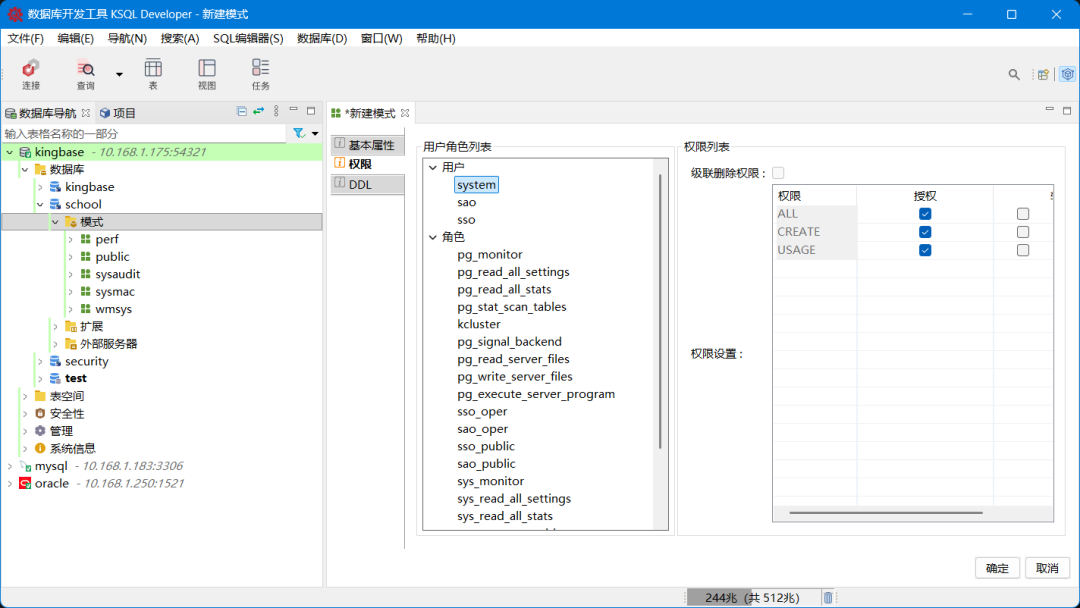Screen dimensions: 1080x608
Task: Click the permissions table horizontal scrollbar
Action: click(886, 512)
